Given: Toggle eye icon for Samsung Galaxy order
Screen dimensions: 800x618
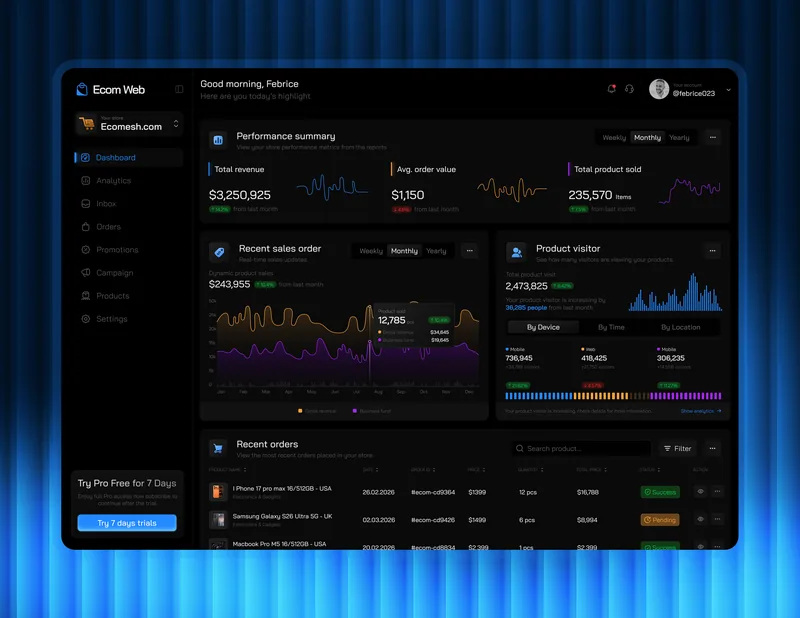Looking at the screenshot, I should click(x=701, y=519).
